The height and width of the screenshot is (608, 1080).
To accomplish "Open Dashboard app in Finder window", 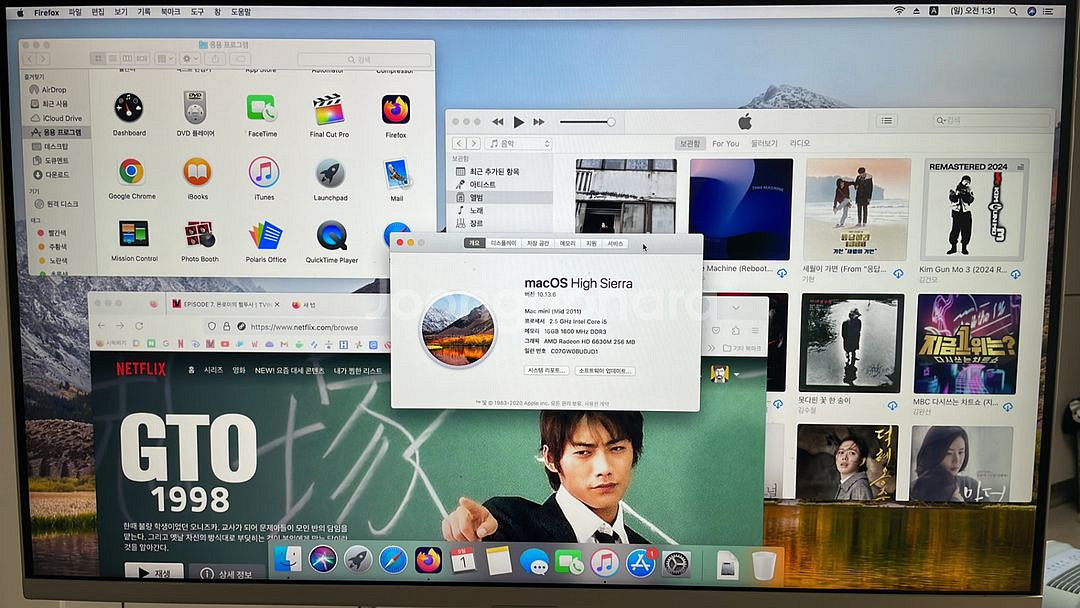I will (129, 109).
